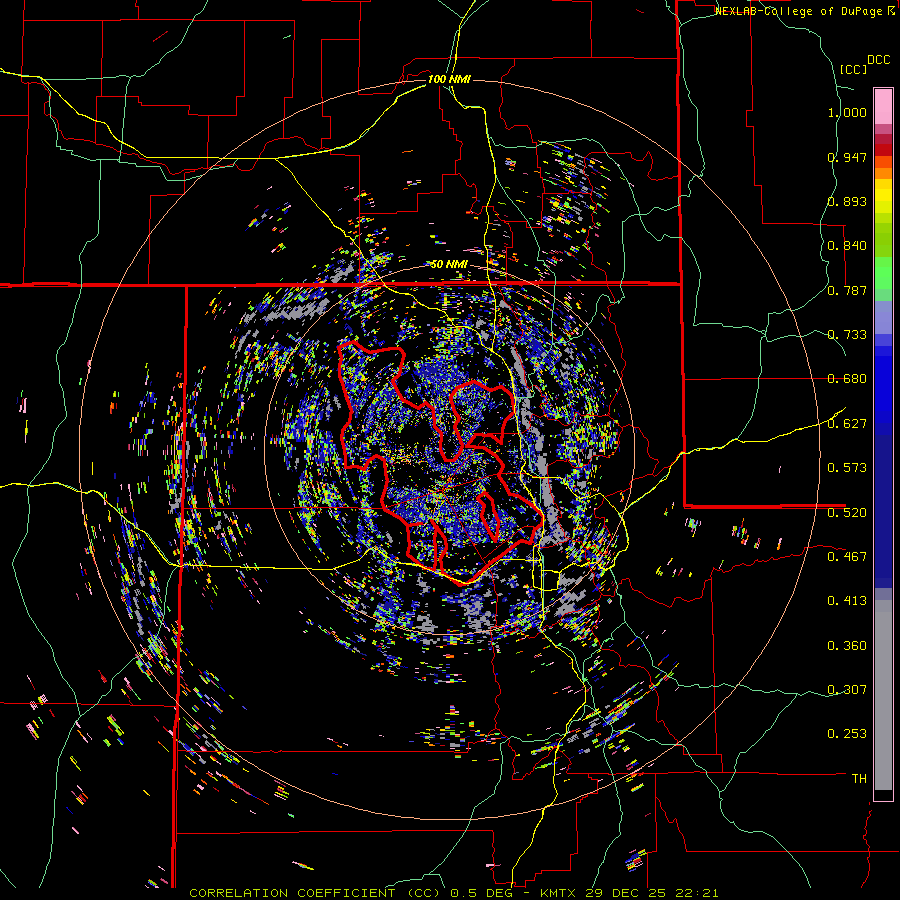
Task: Select the 0.680 scale value
Action: pos(847,379)
